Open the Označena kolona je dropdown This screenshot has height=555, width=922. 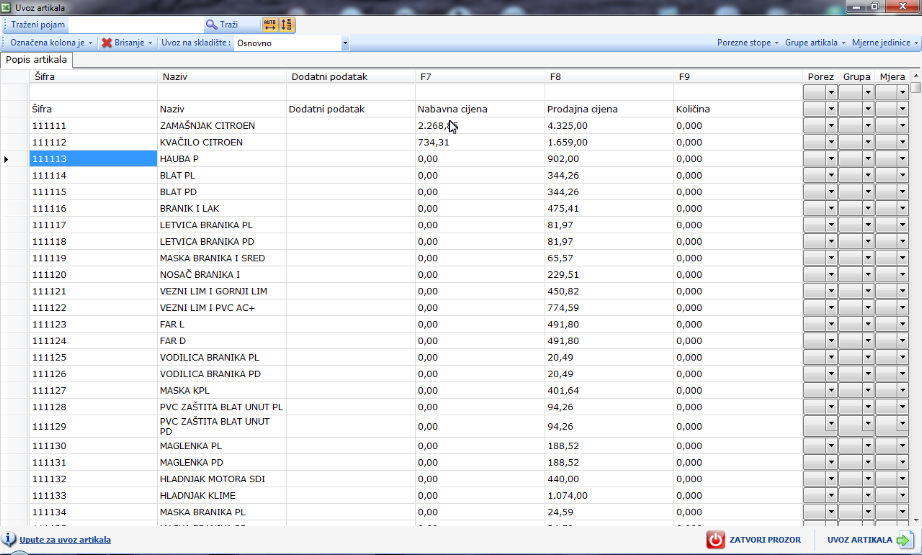(51, 43)
